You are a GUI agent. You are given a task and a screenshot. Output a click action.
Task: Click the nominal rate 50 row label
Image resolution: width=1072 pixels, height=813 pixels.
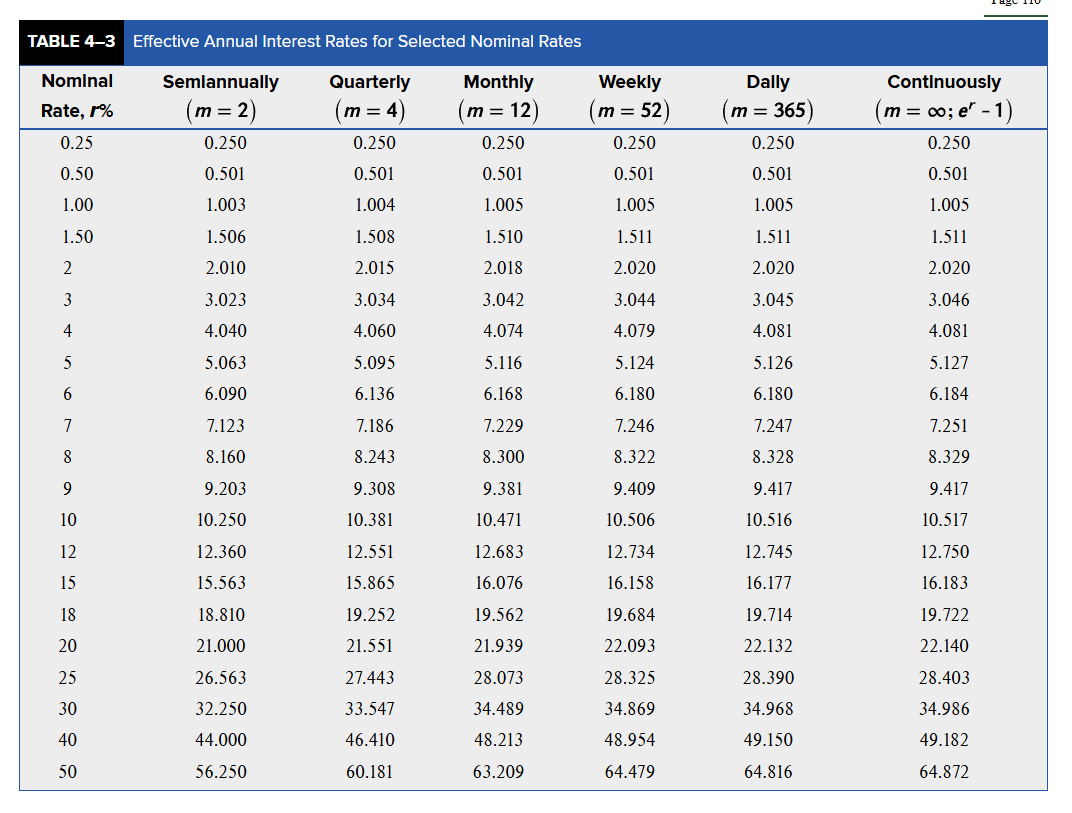(68, 772)
